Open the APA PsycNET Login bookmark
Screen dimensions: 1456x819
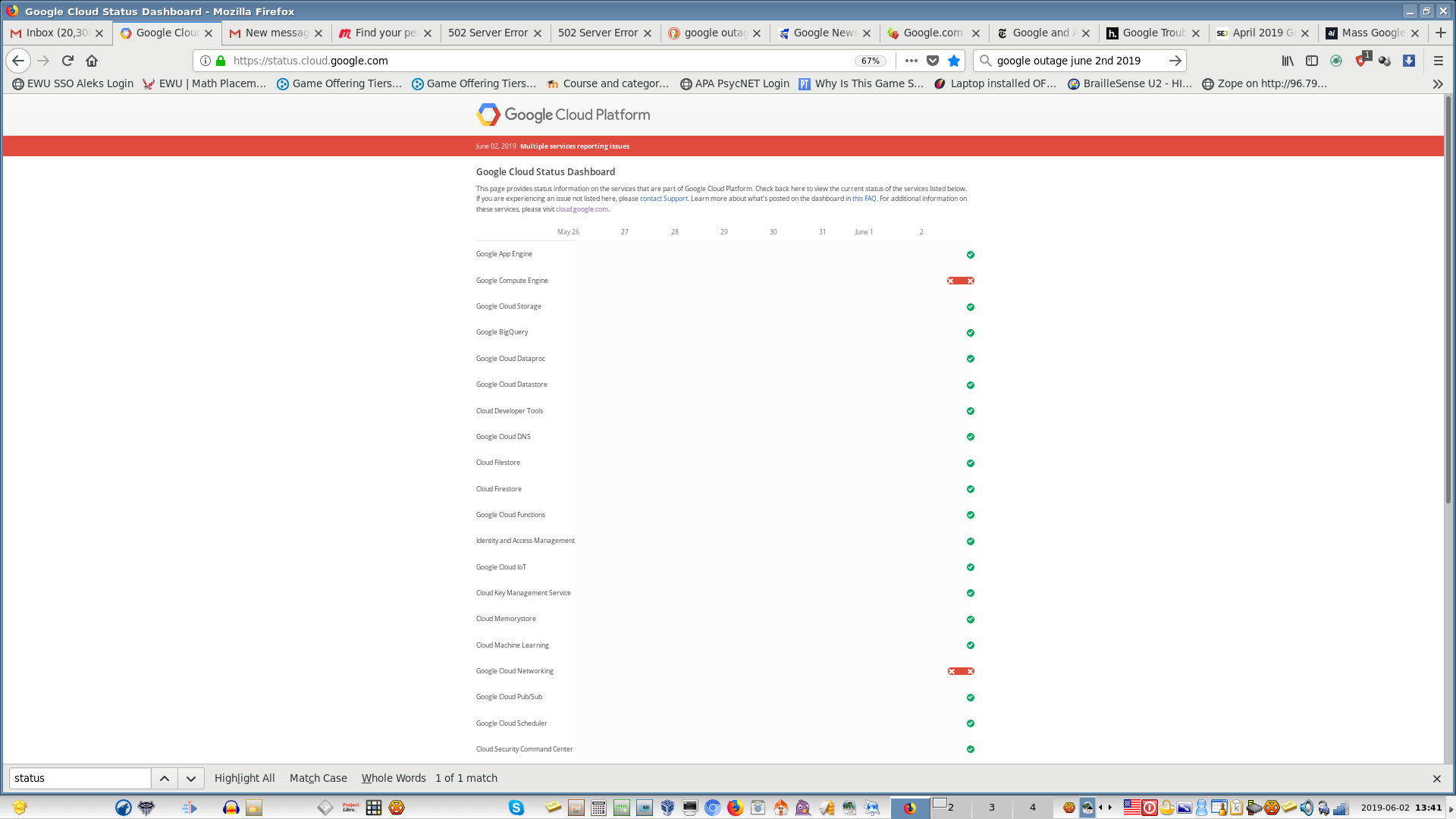coord(735,84)
